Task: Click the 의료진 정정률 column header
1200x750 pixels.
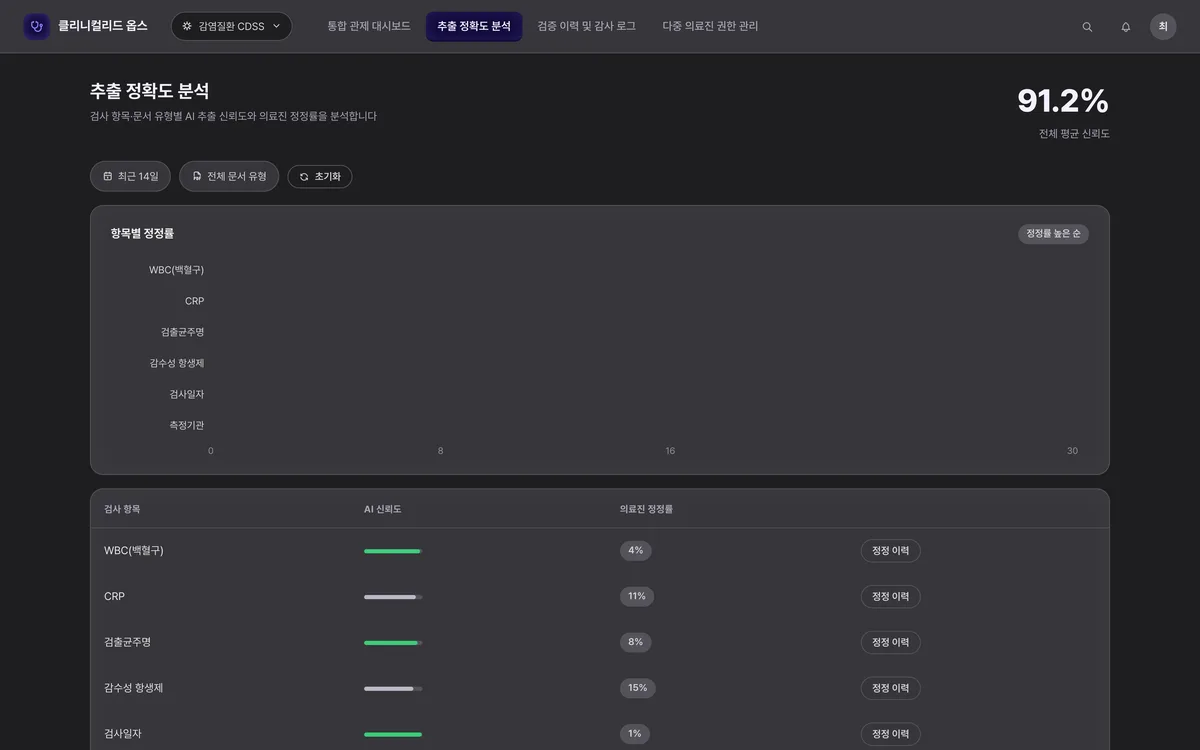Action: click(x=646, y=509)
